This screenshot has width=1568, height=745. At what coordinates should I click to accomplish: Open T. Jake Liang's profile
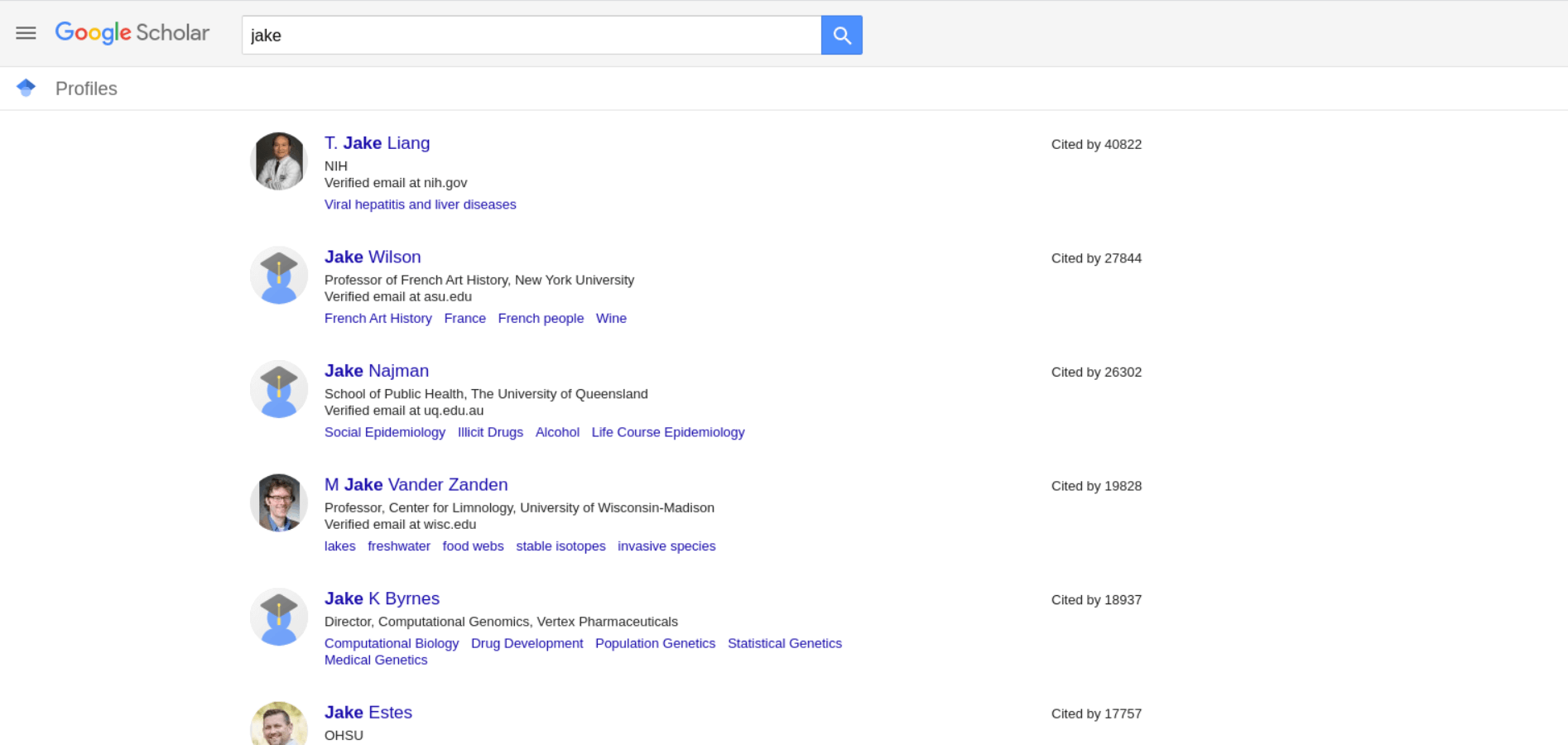click(x=377, y=142)
